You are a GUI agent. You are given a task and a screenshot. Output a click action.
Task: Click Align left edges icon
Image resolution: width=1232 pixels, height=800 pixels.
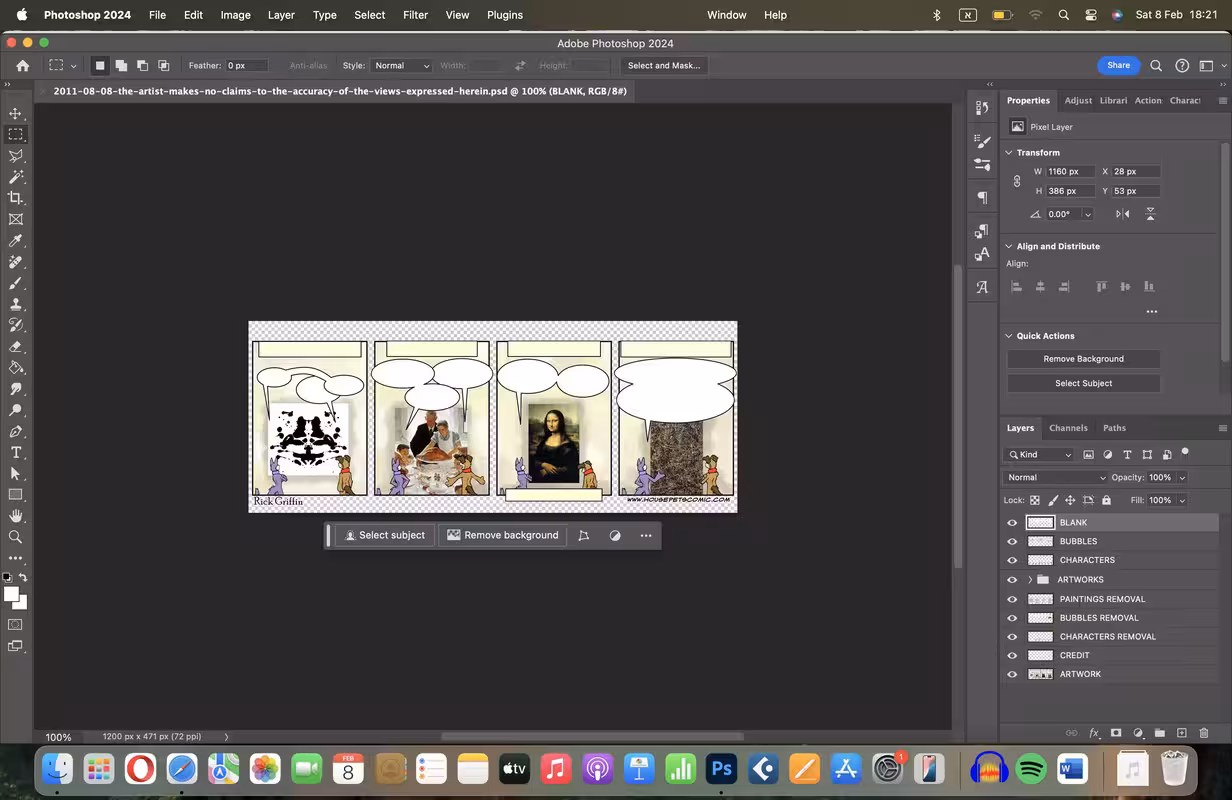(x=1016, y=286)
